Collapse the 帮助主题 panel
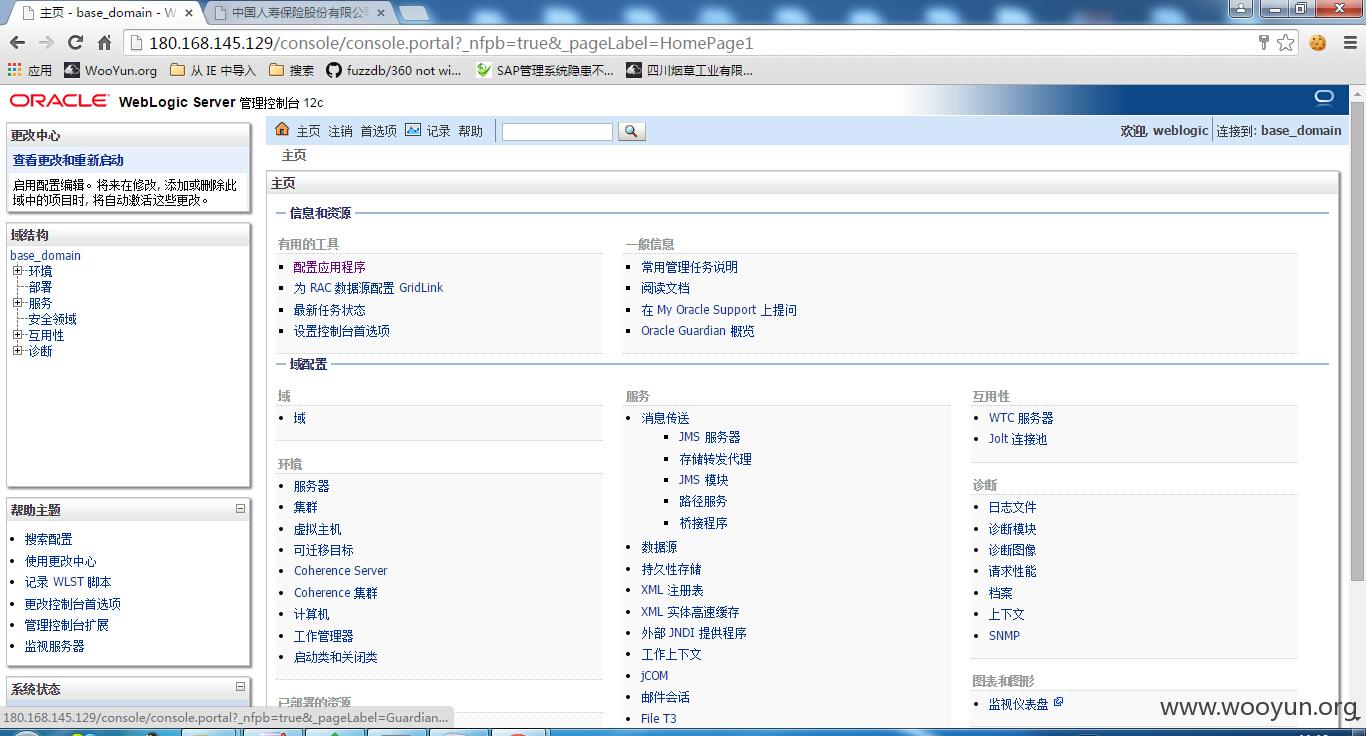 [240, 508]
